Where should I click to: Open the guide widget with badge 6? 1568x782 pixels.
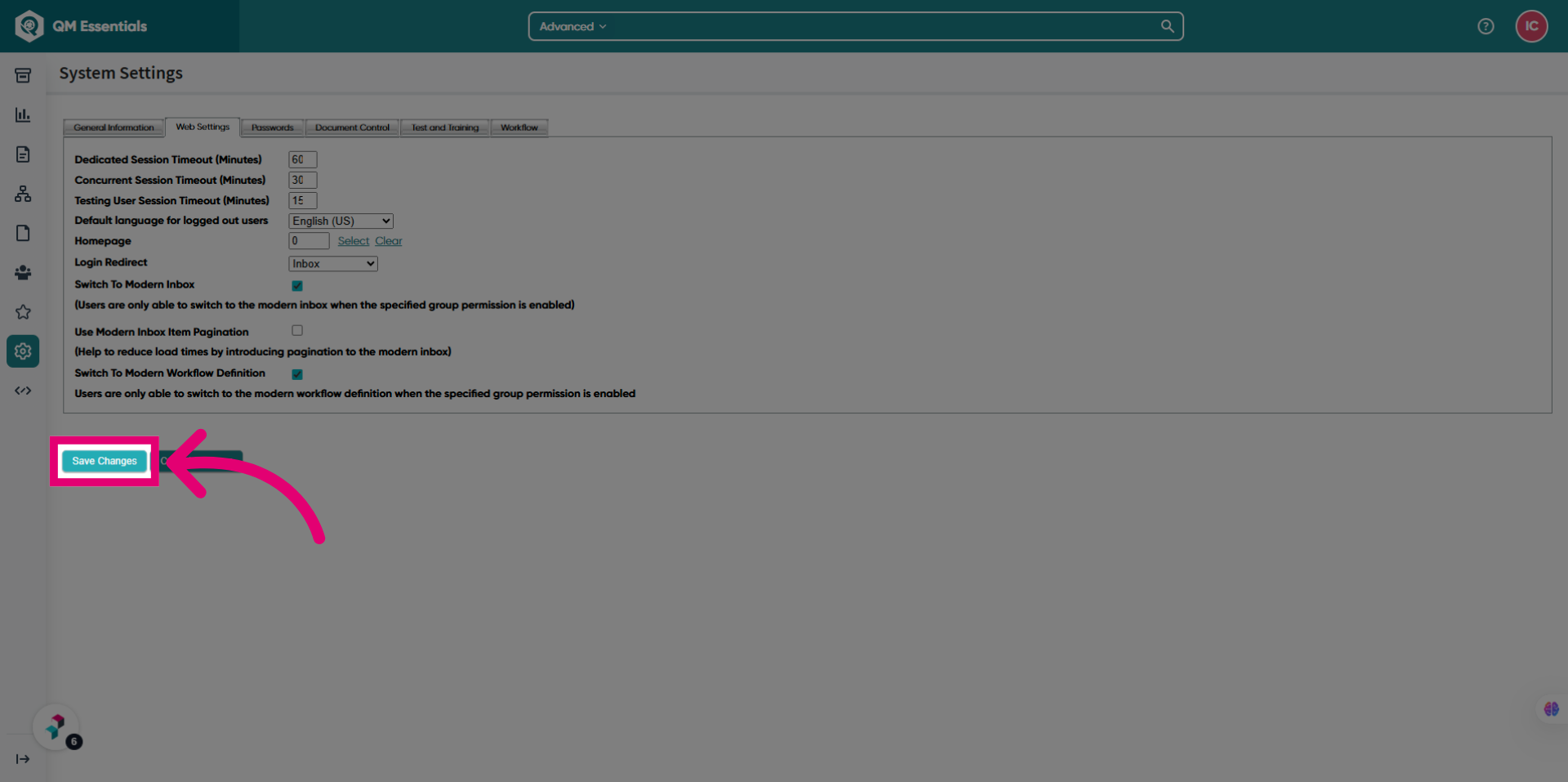[56, 726]
